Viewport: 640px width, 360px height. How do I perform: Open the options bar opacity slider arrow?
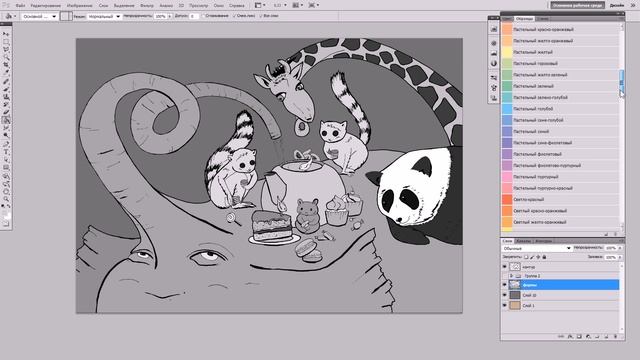tap(170, 16)
